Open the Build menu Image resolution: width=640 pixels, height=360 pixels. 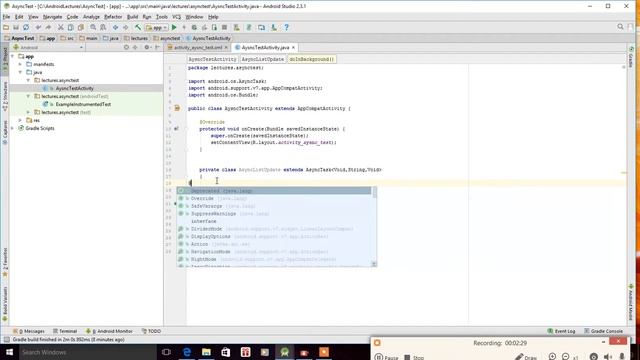click(132, 17)
